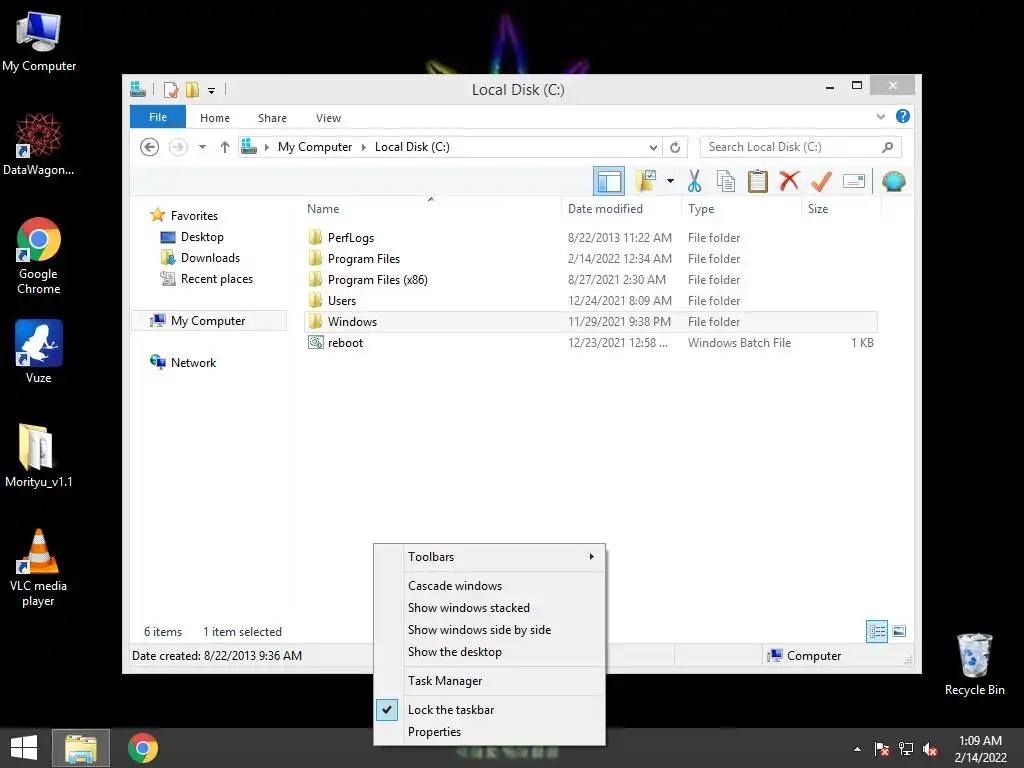
Task: Show hidden tray icons arrow
Action: click(x=857, y=749)
